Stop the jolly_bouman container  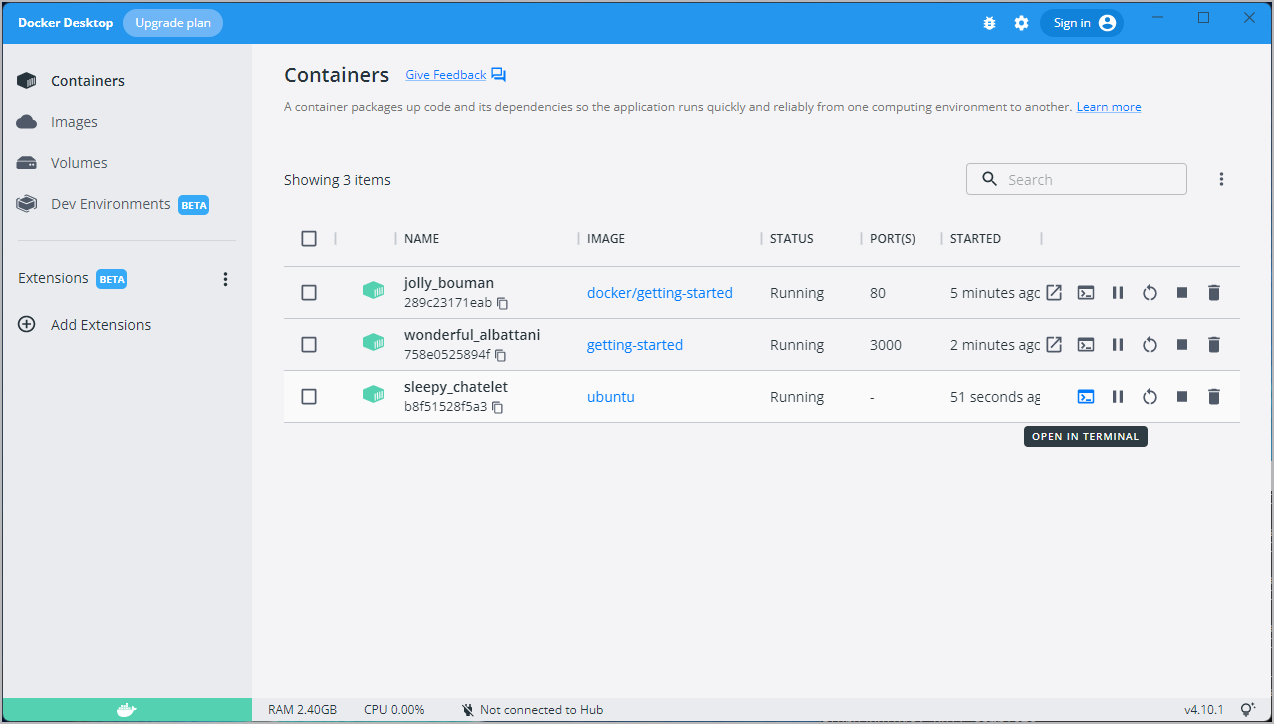click(x=1182, y=293)
